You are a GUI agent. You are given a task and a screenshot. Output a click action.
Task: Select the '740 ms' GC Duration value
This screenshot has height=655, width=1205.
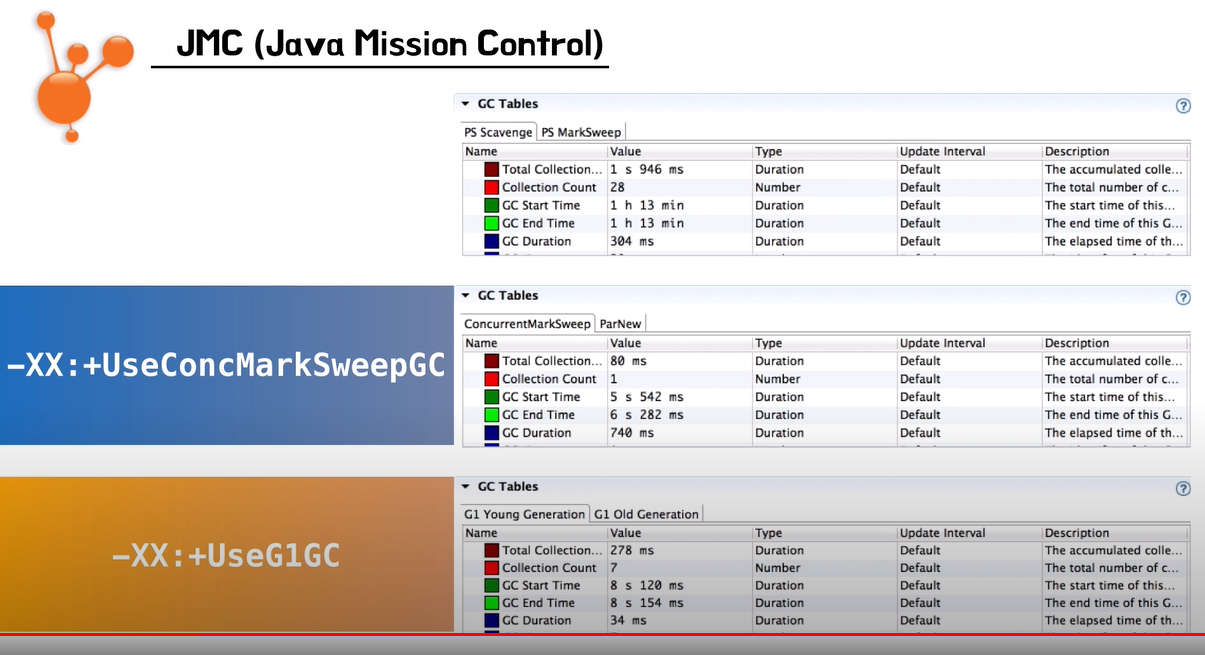tap(632, 433)
